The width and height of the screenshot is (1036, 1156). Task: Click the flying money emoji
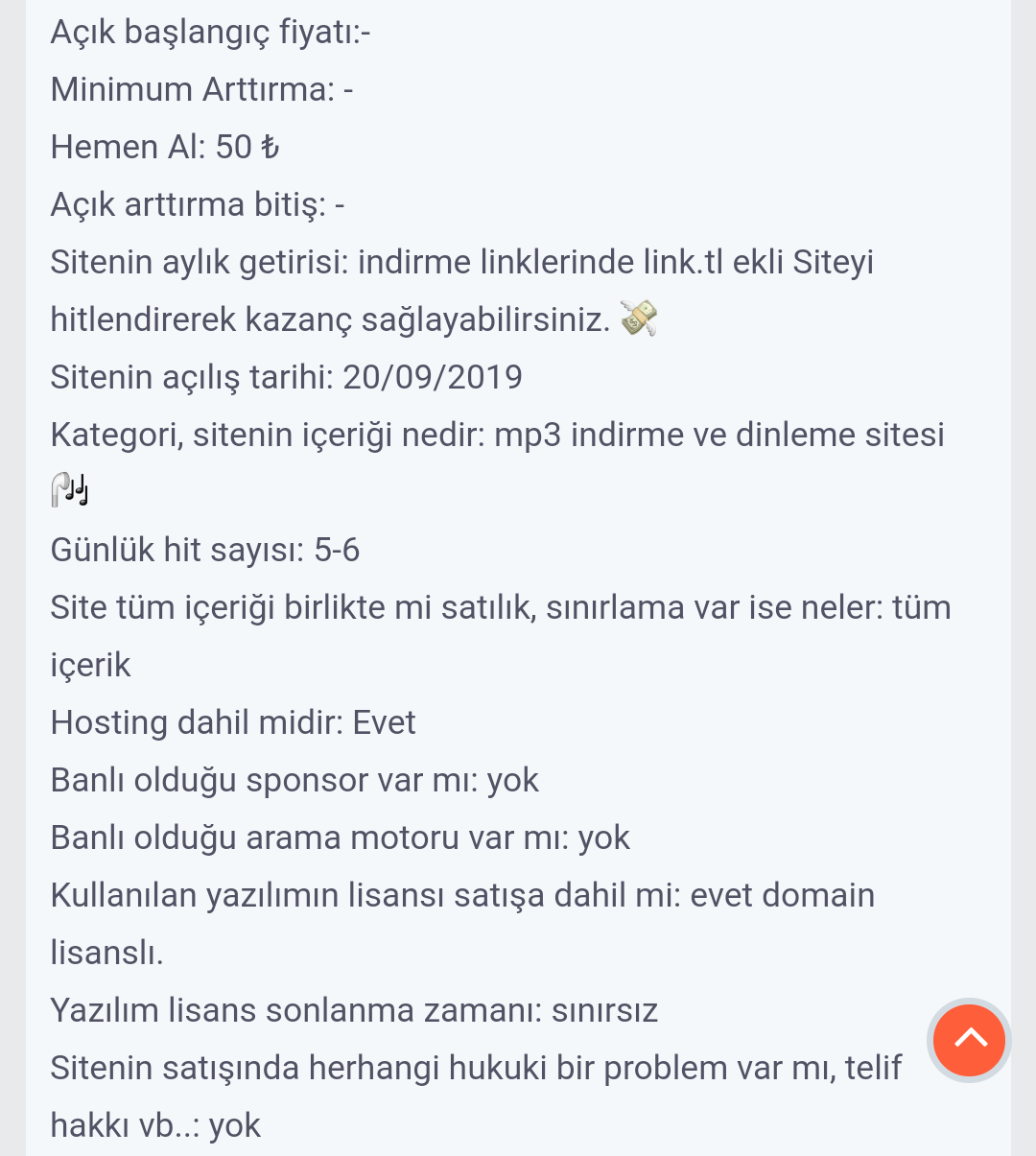click(639, 318)
